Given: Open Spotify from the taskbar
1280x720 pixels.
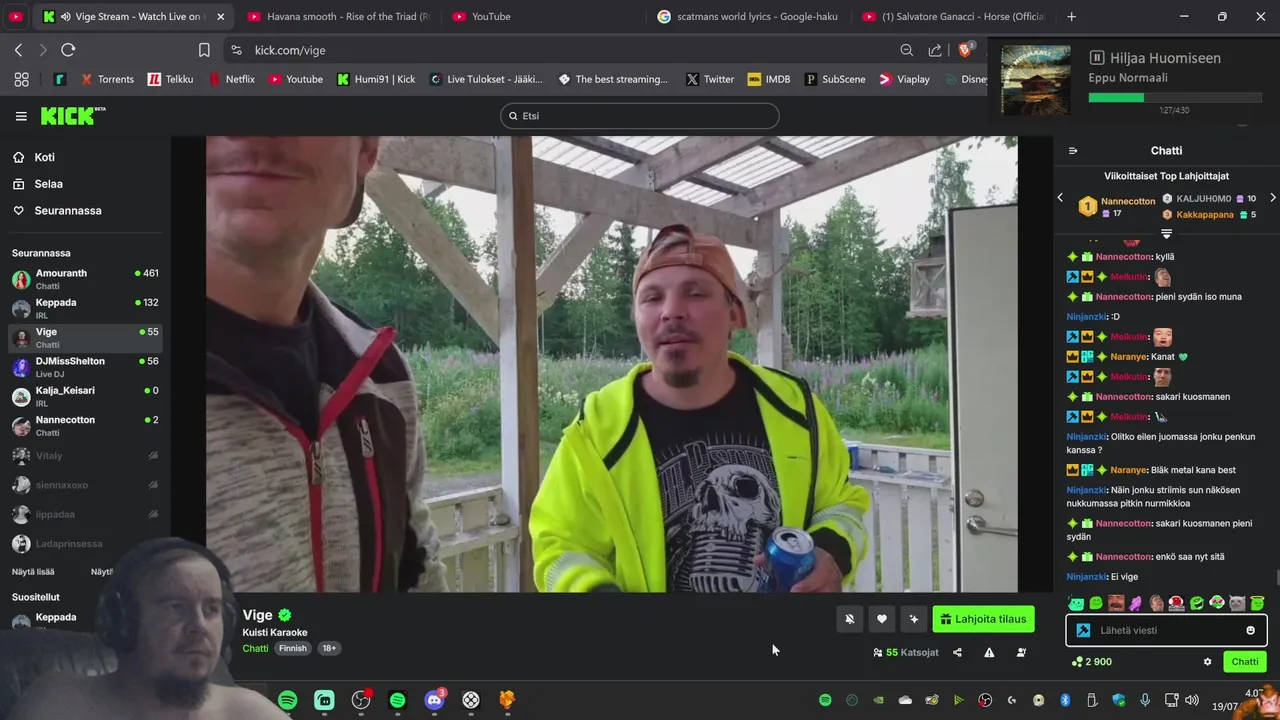Looking at the screenshot, I should 287,700.
